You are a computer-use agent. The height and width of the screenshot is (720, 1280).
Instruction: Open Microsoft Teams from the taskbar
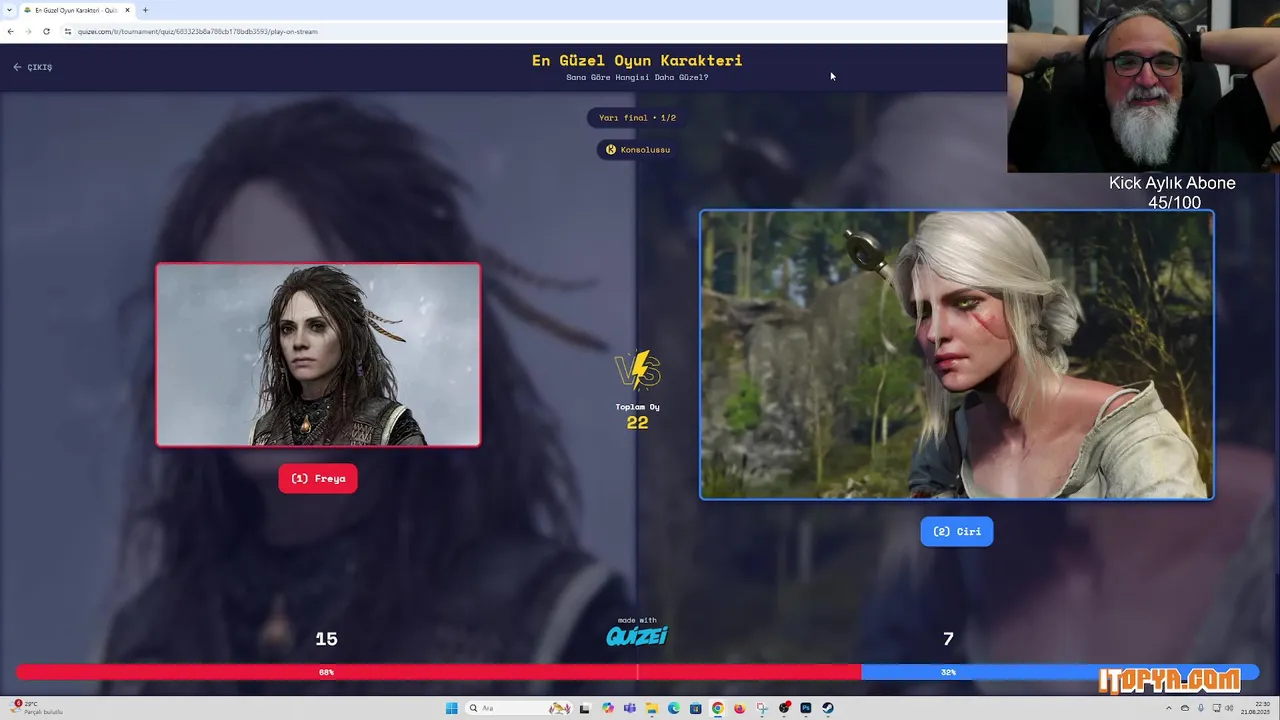click(x=630, y=708)
